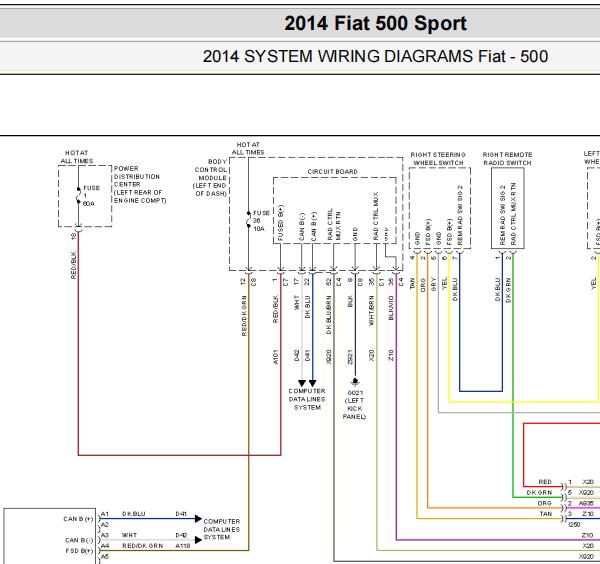Select the vertical "D42" circuit code

(x=297, y=355)
